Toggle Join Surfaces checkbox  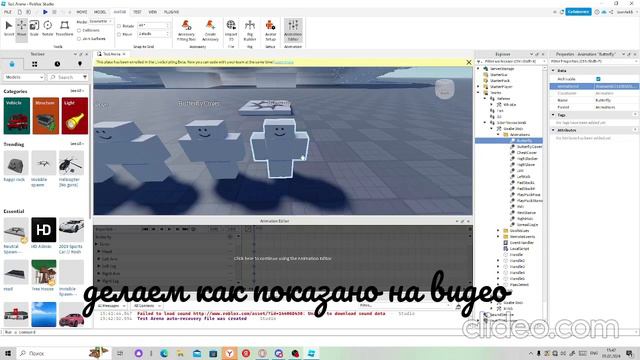pos(79,39)
